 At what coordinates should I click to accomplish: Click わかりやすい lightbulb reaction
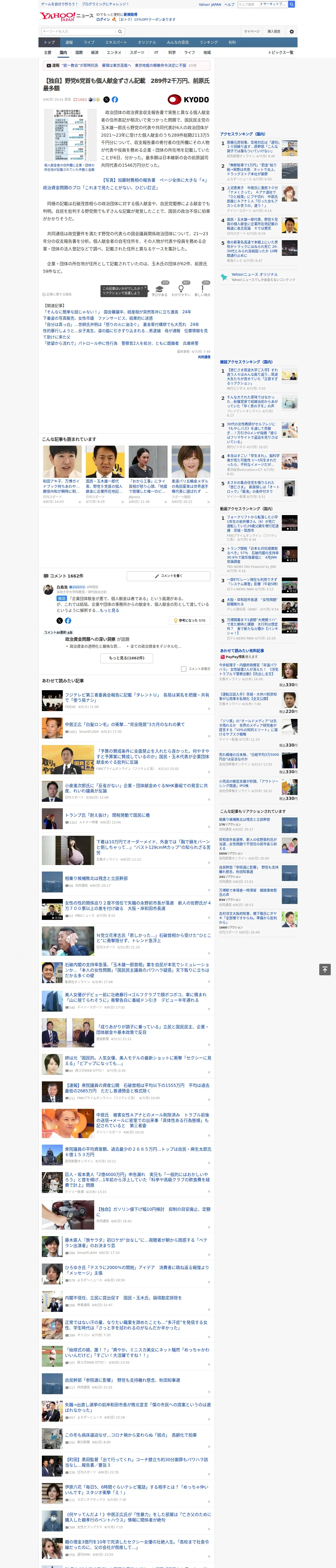click(181, 289)
